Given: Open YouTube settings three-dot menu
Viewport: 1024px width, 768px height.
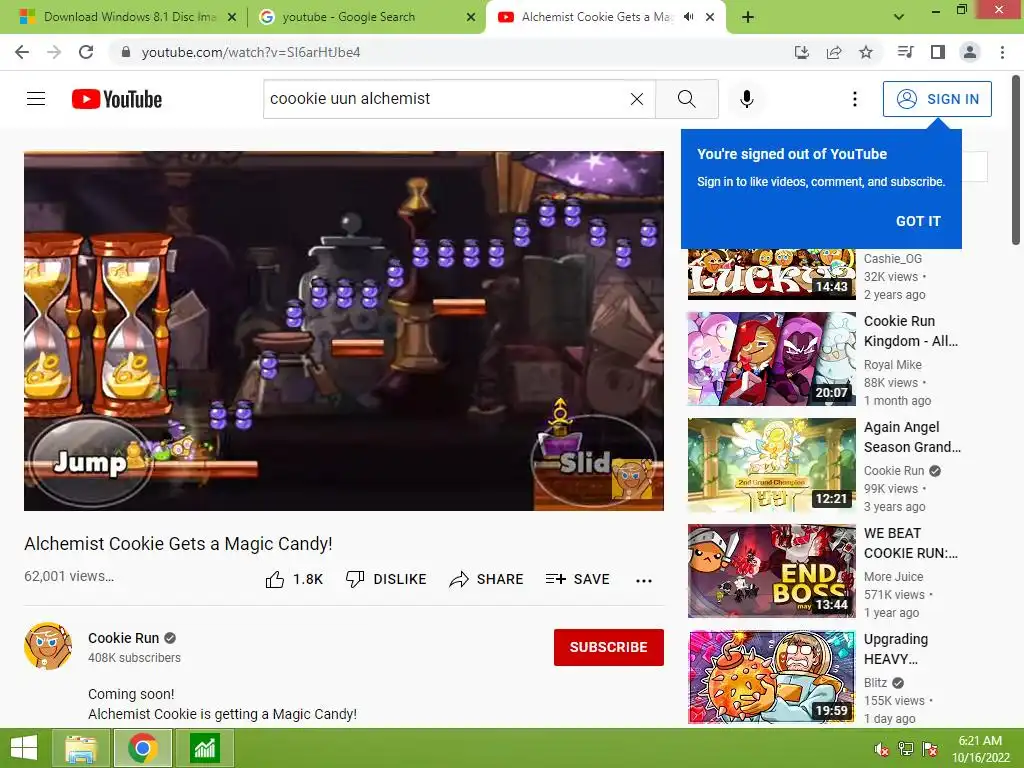Looking at the screenshot, I should tap(854, 99).
